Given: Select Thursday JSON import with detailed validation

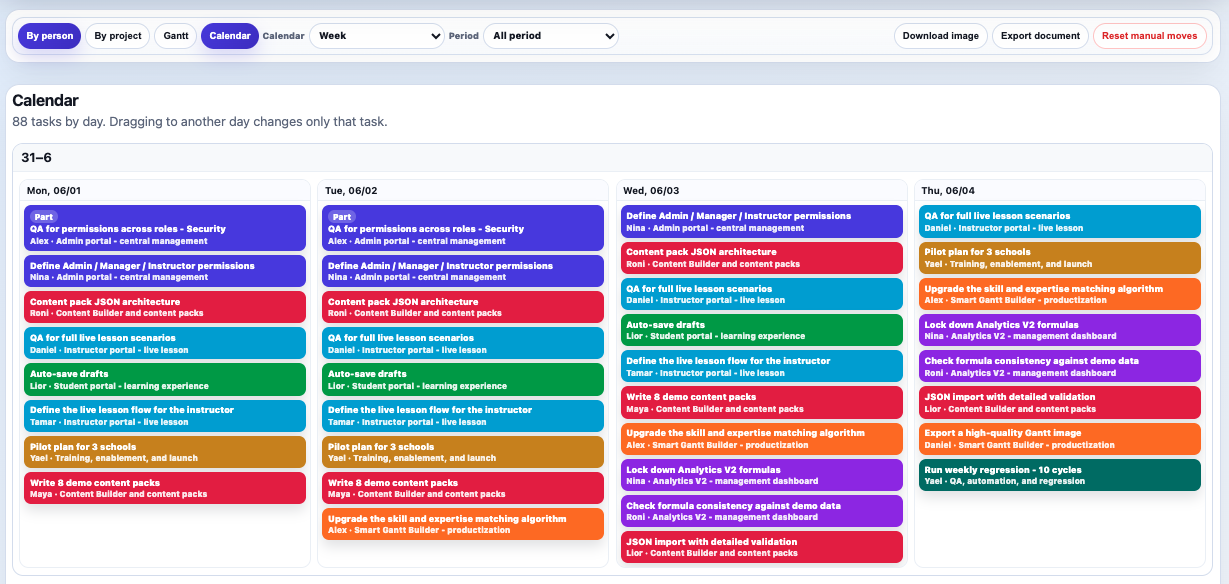Looking at the screenshot, I should coord(1059,402).
